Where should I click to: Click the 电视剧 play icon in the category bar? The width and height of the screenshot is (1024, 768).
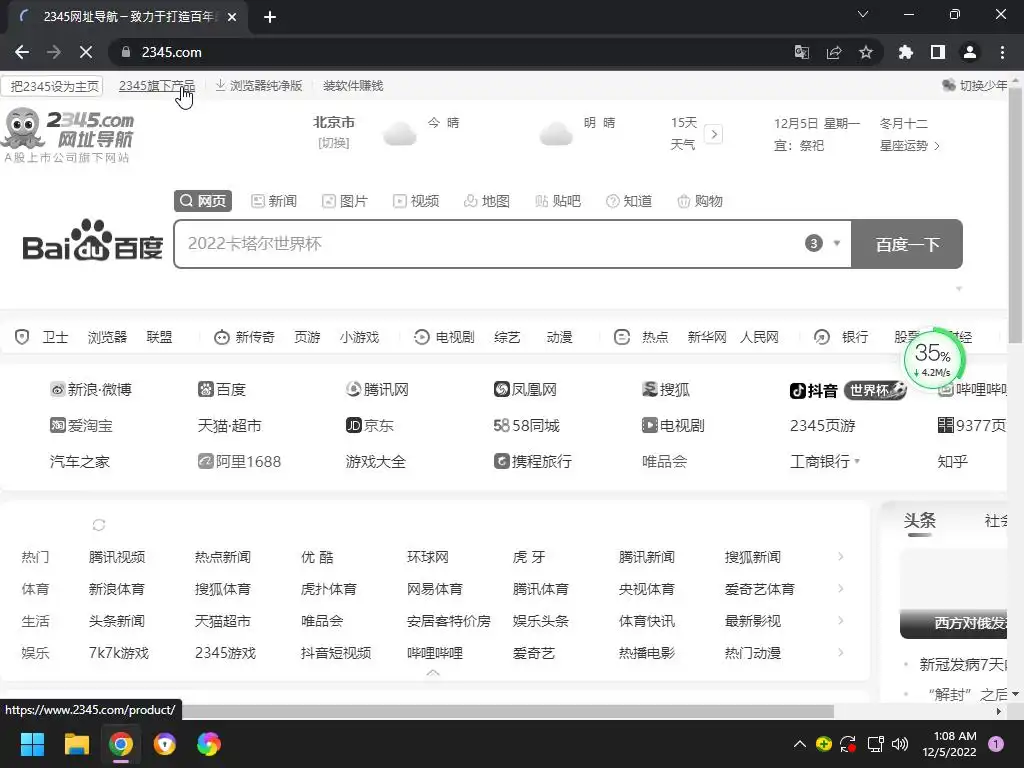click(422, 337)
